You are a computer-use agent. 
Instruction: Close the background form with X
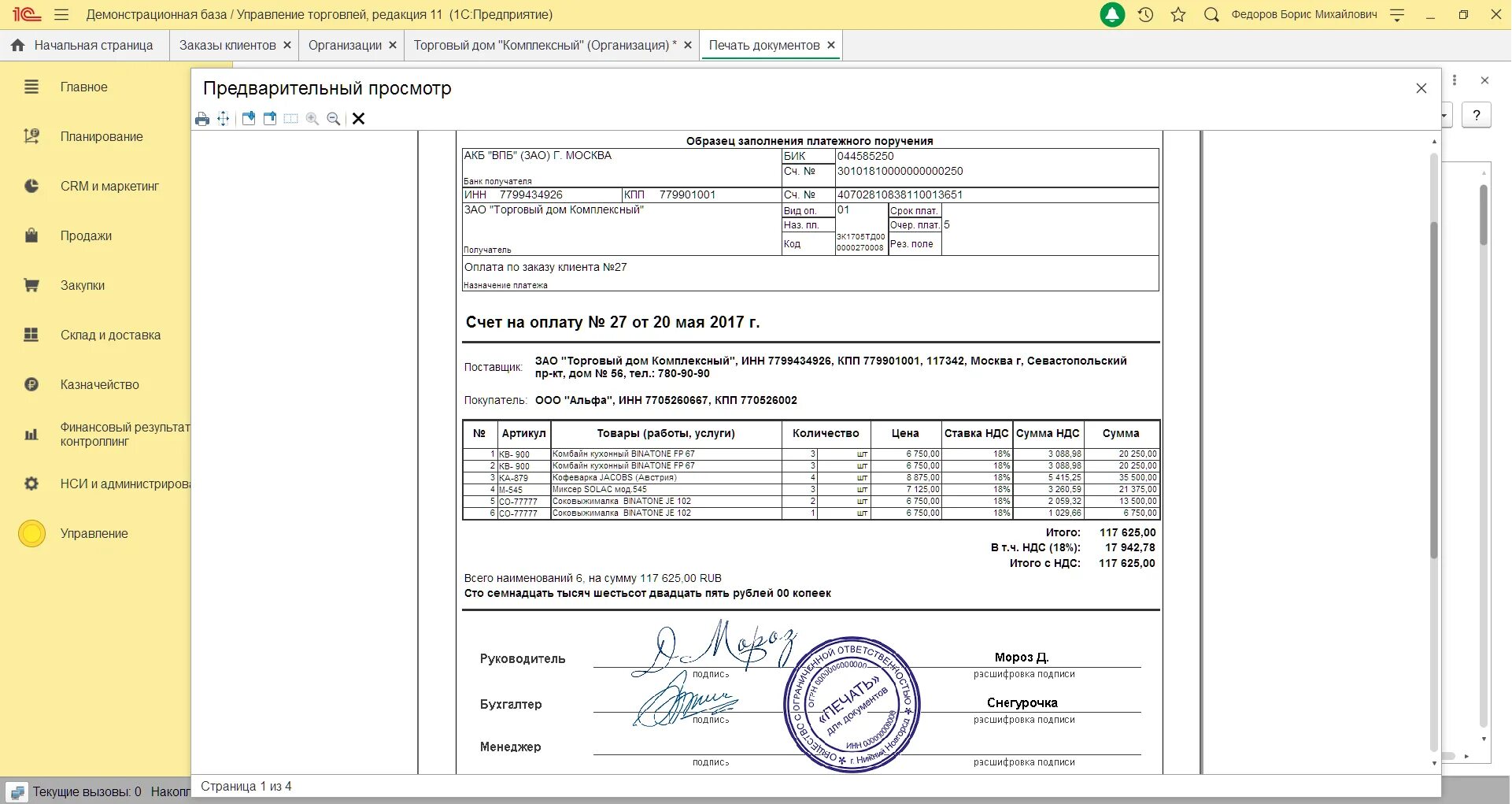(1484, 80)
